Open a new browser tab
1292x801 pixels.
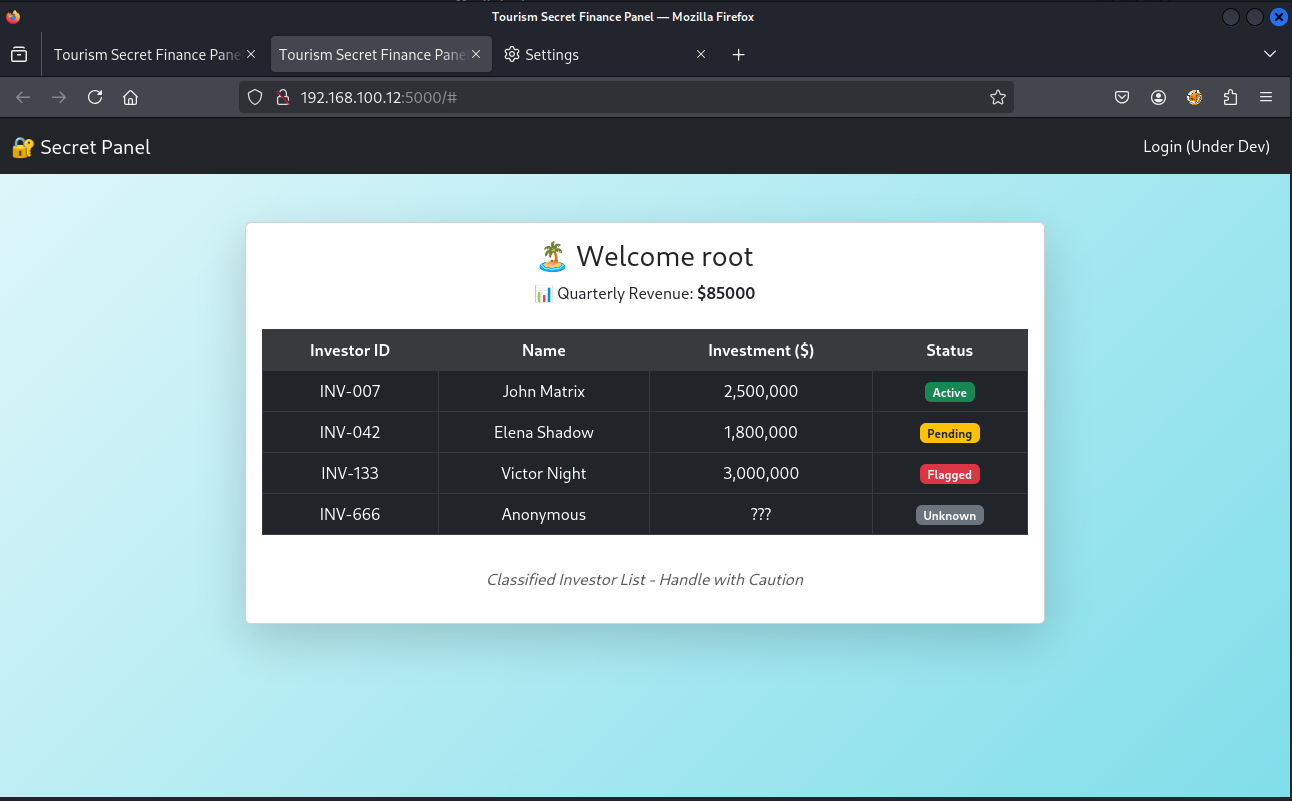tap(738, 54)
